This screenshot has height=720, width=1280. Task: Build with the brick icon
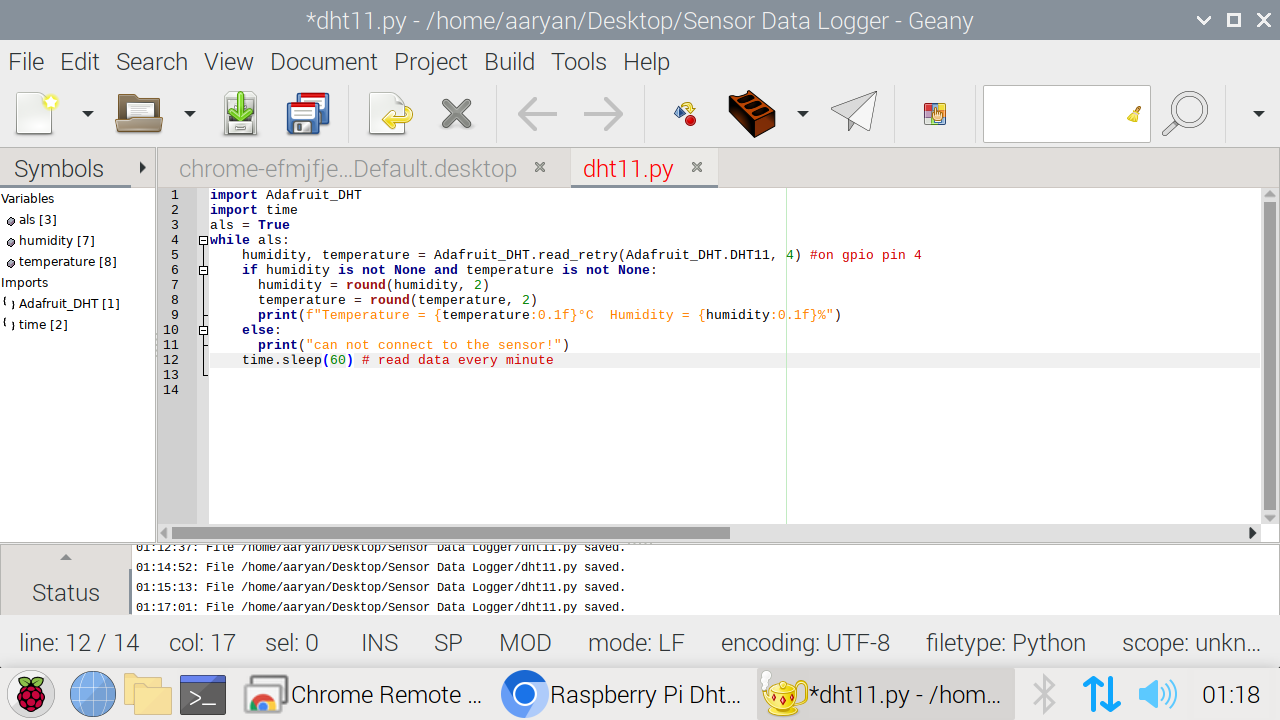coord(753,113)
